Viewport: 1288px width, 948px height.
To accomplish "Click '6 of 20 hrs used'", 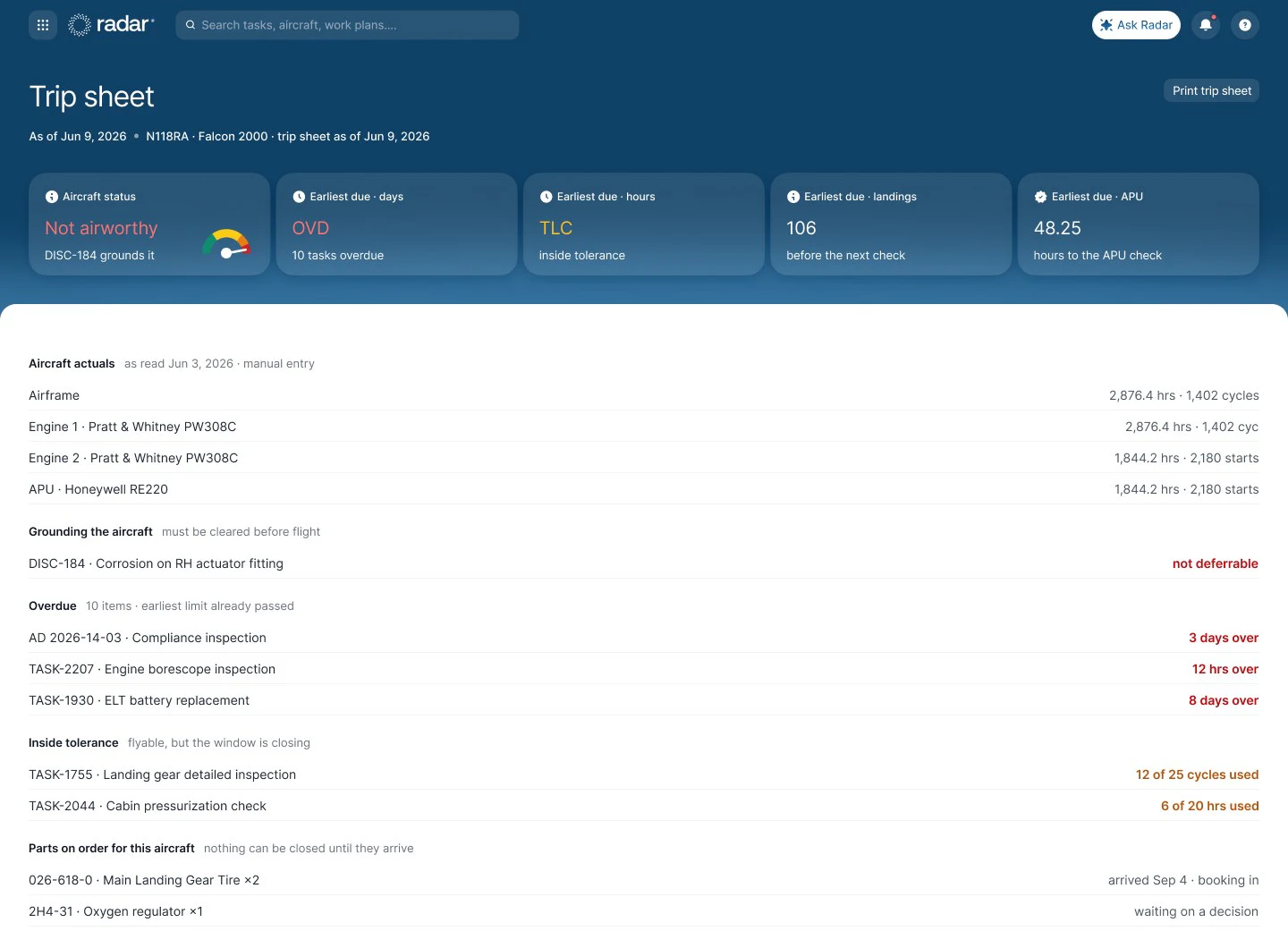I will [x=1209, y=806].
